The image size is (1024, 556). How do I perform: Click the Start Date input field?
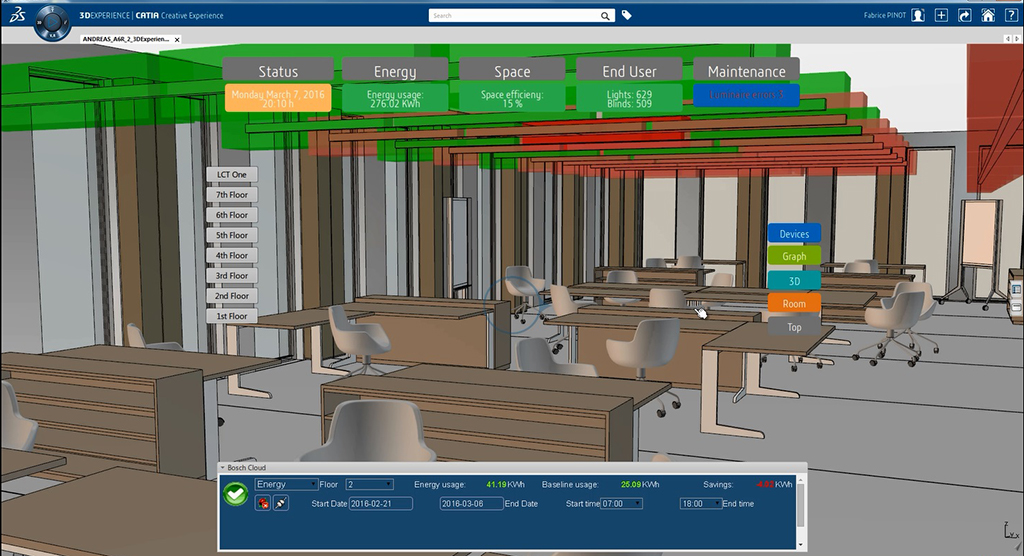[x=380, y=504]
